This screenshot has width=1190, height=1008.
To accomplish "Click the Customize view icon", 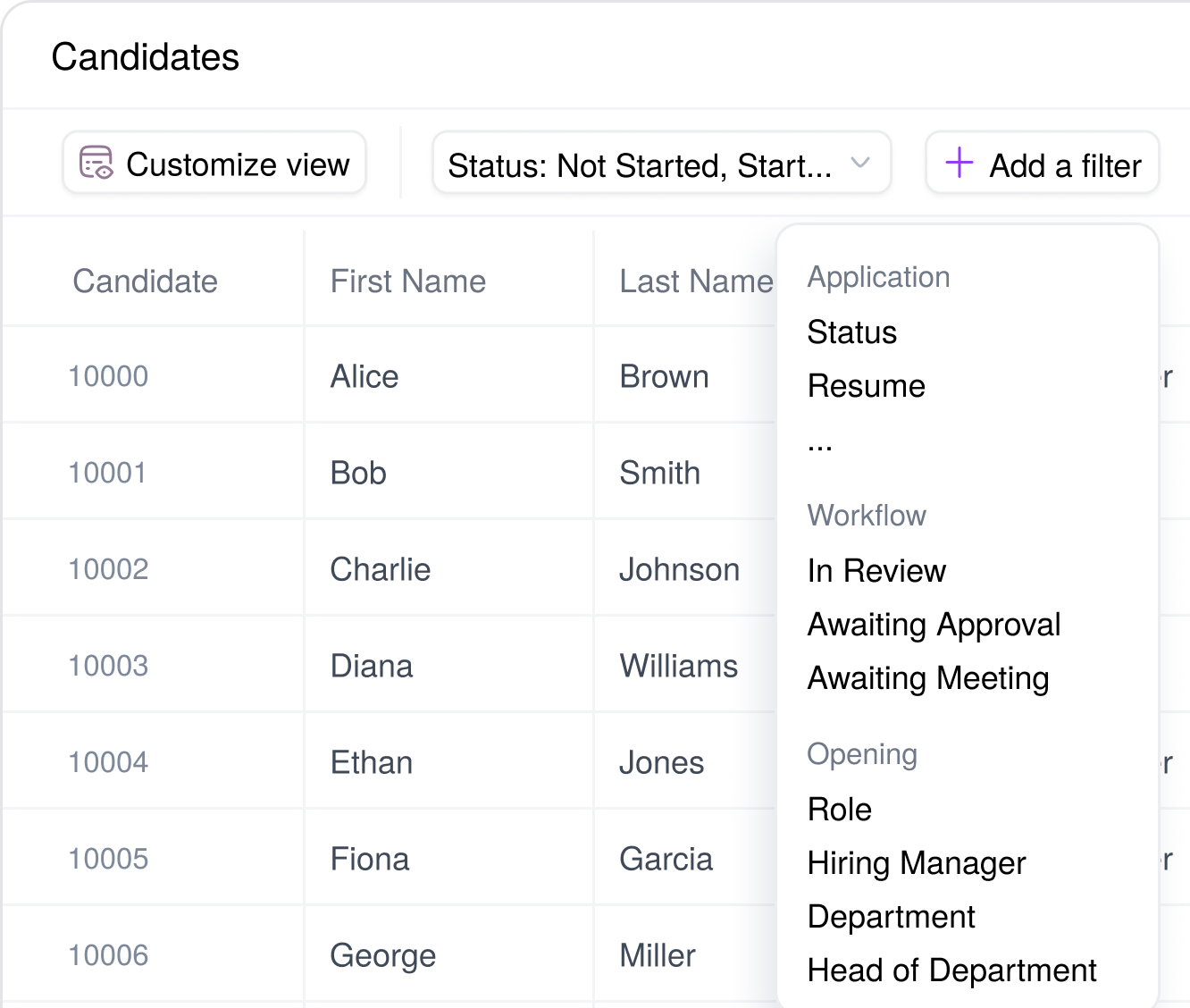I will [96, 164].
